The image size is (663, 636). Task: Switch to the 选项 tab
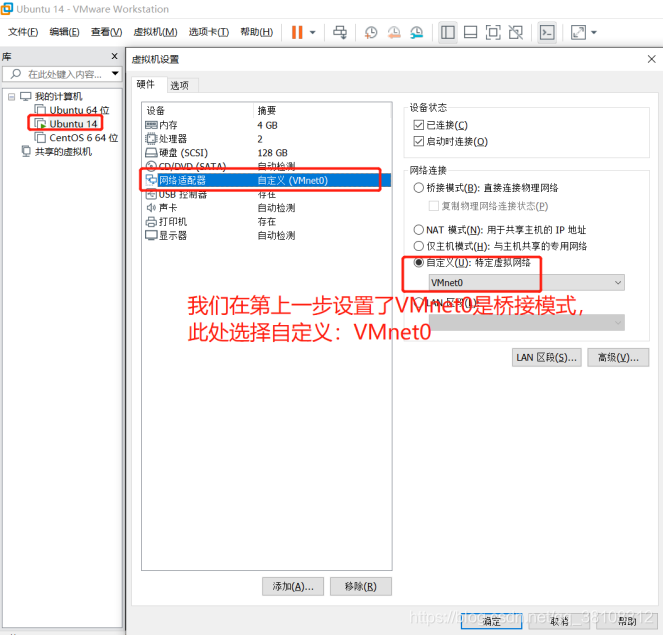179,85
